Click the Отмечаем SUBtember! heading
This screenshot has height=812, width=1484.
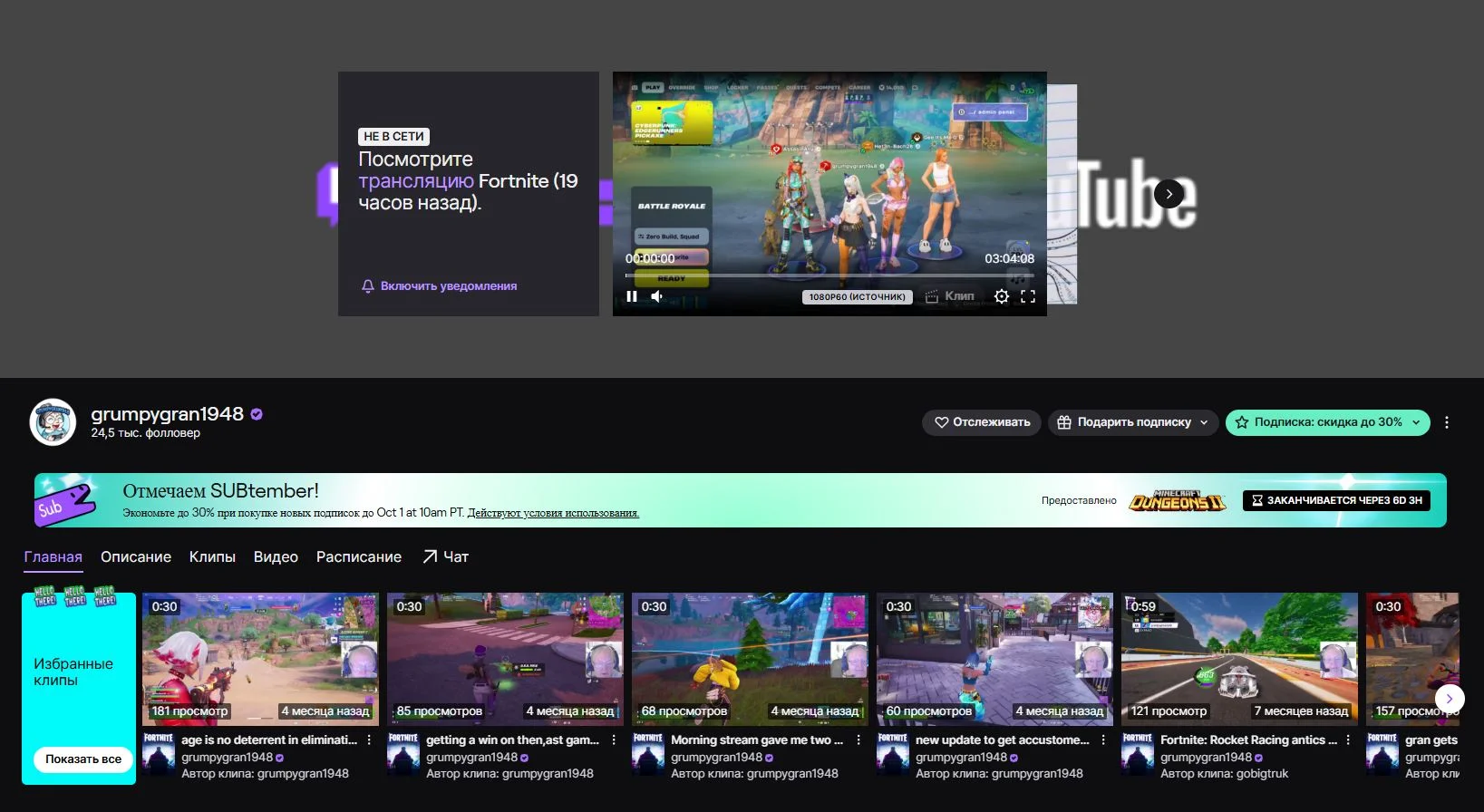tap(220, 491)
